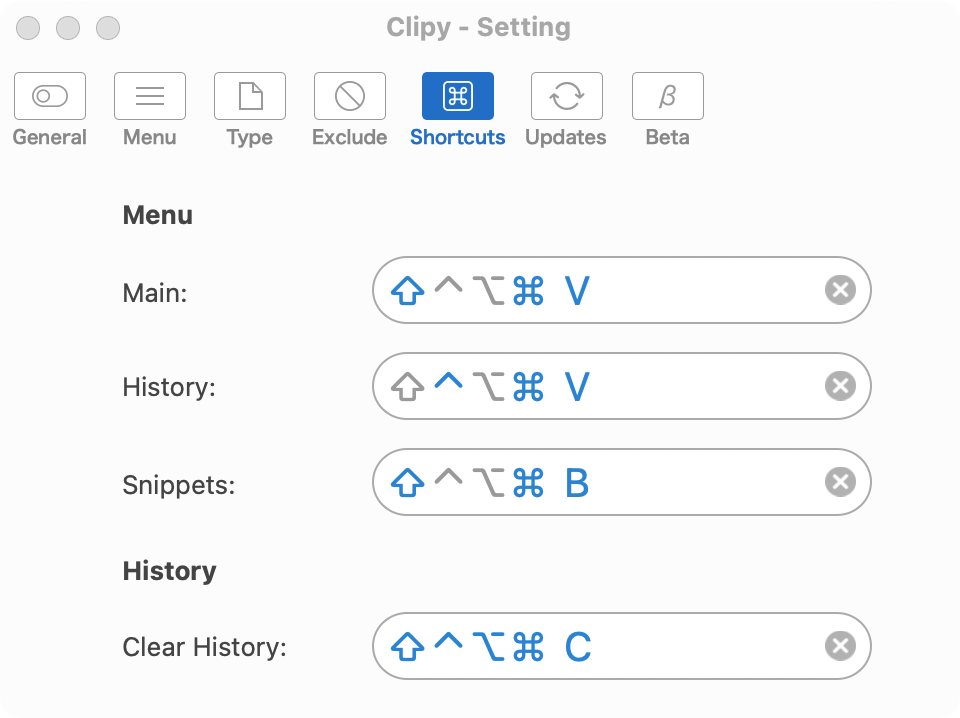Open the Exclude apps icon
Viewport: 960px width, 718px height.
point(350,96)
